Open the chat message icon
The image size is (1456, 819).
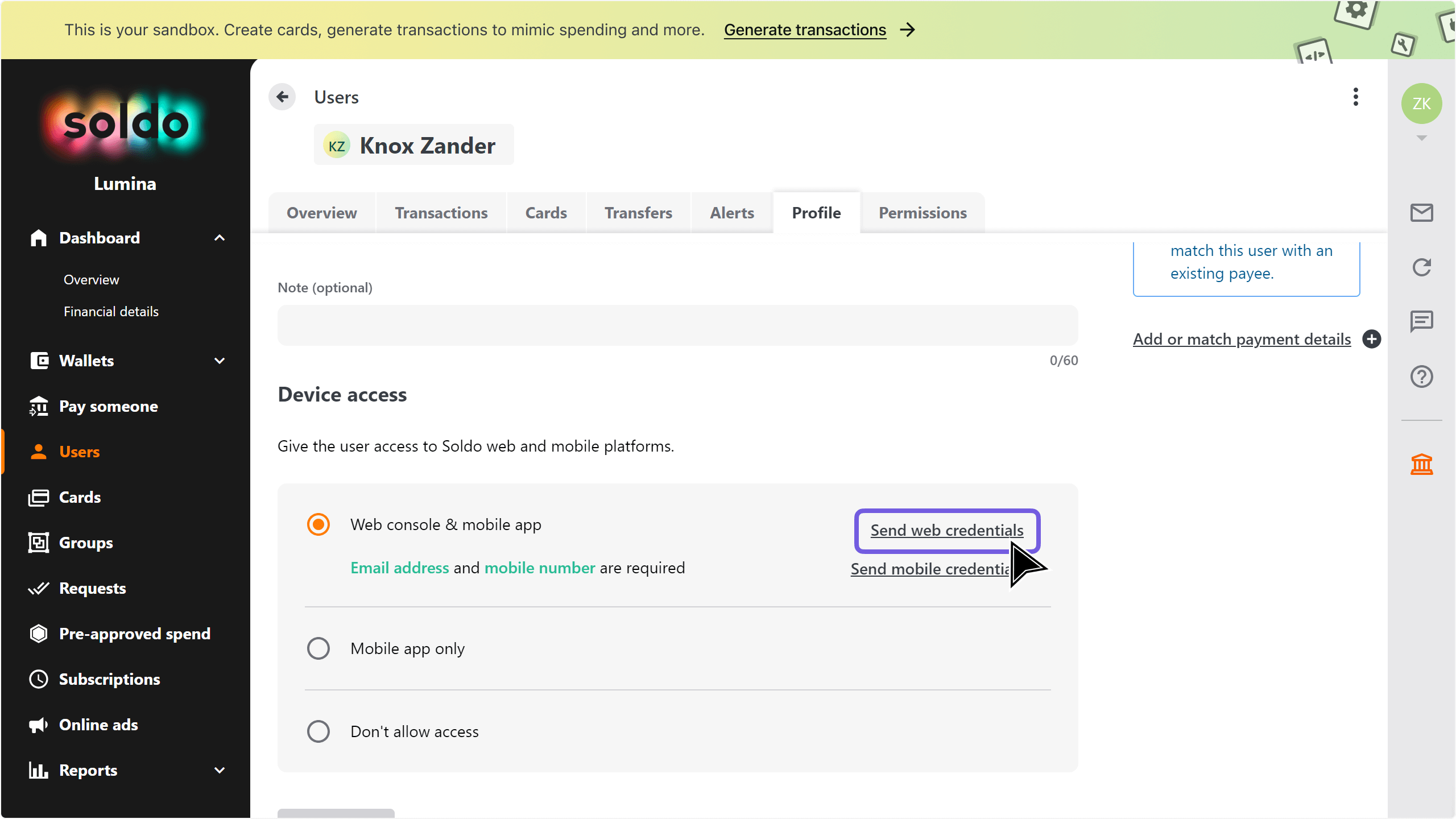pyautogui.click(x=1421, y=321)
